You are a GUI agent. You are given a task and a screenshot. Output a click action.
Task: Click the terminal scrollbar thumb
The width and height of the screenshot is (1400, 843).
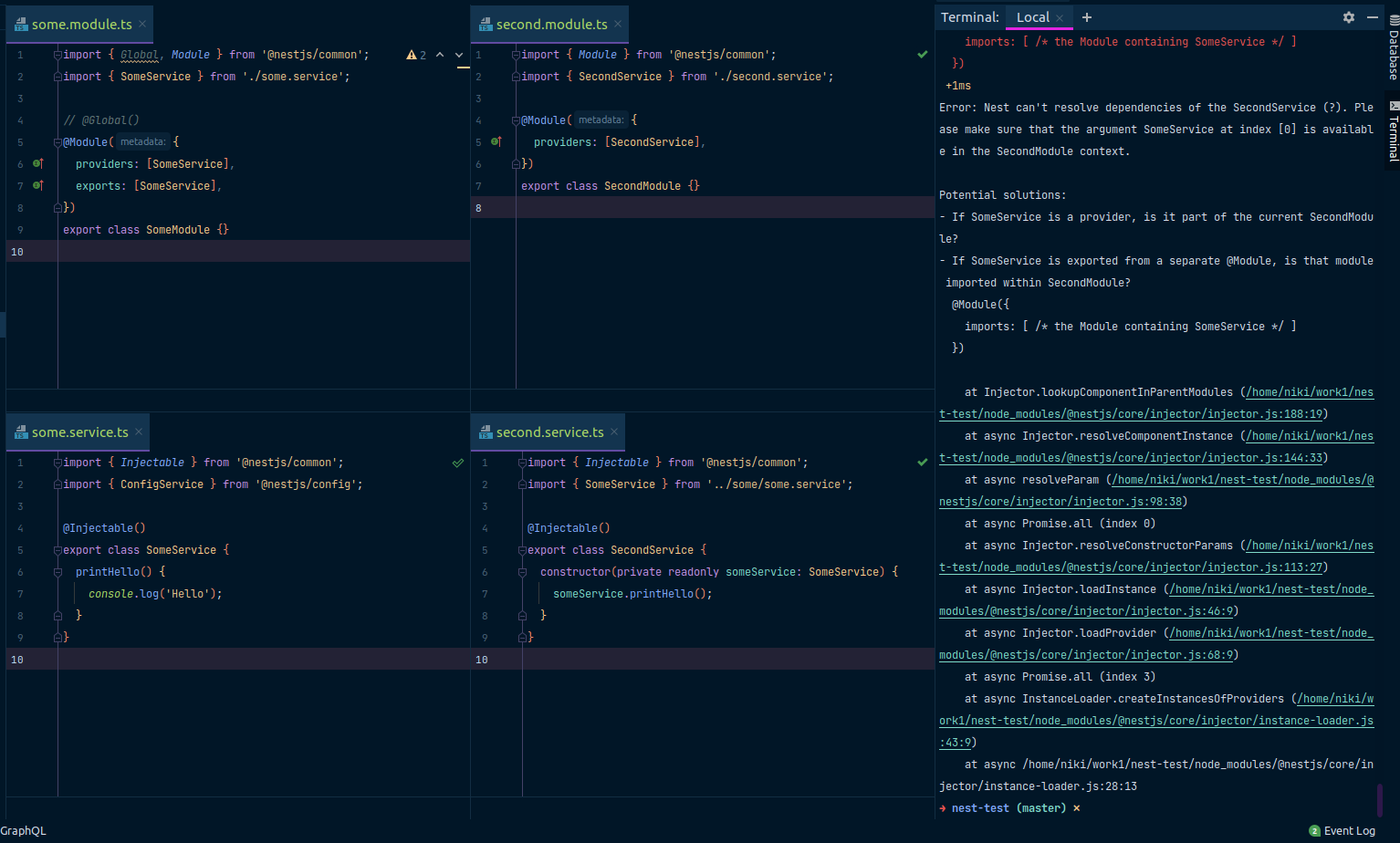coord(1379,800)
